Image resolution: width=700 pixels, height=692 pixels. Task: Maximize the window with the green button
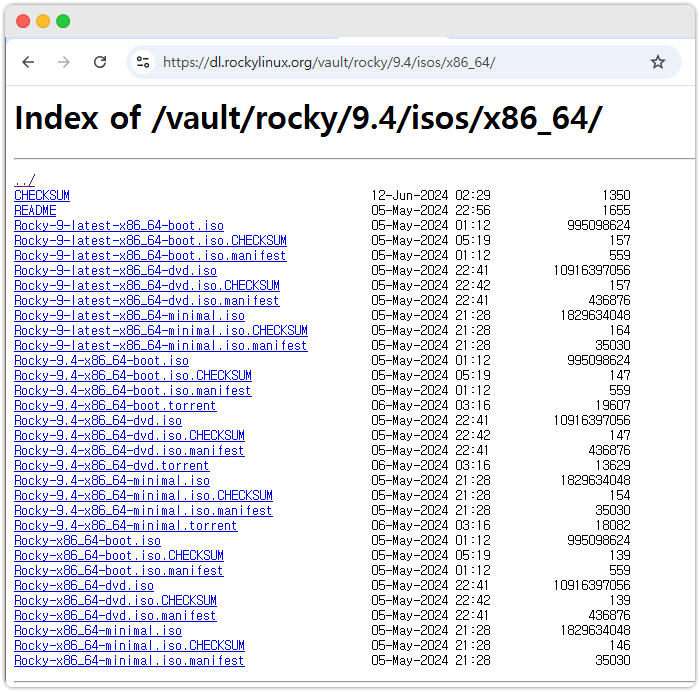pos(63,21)
